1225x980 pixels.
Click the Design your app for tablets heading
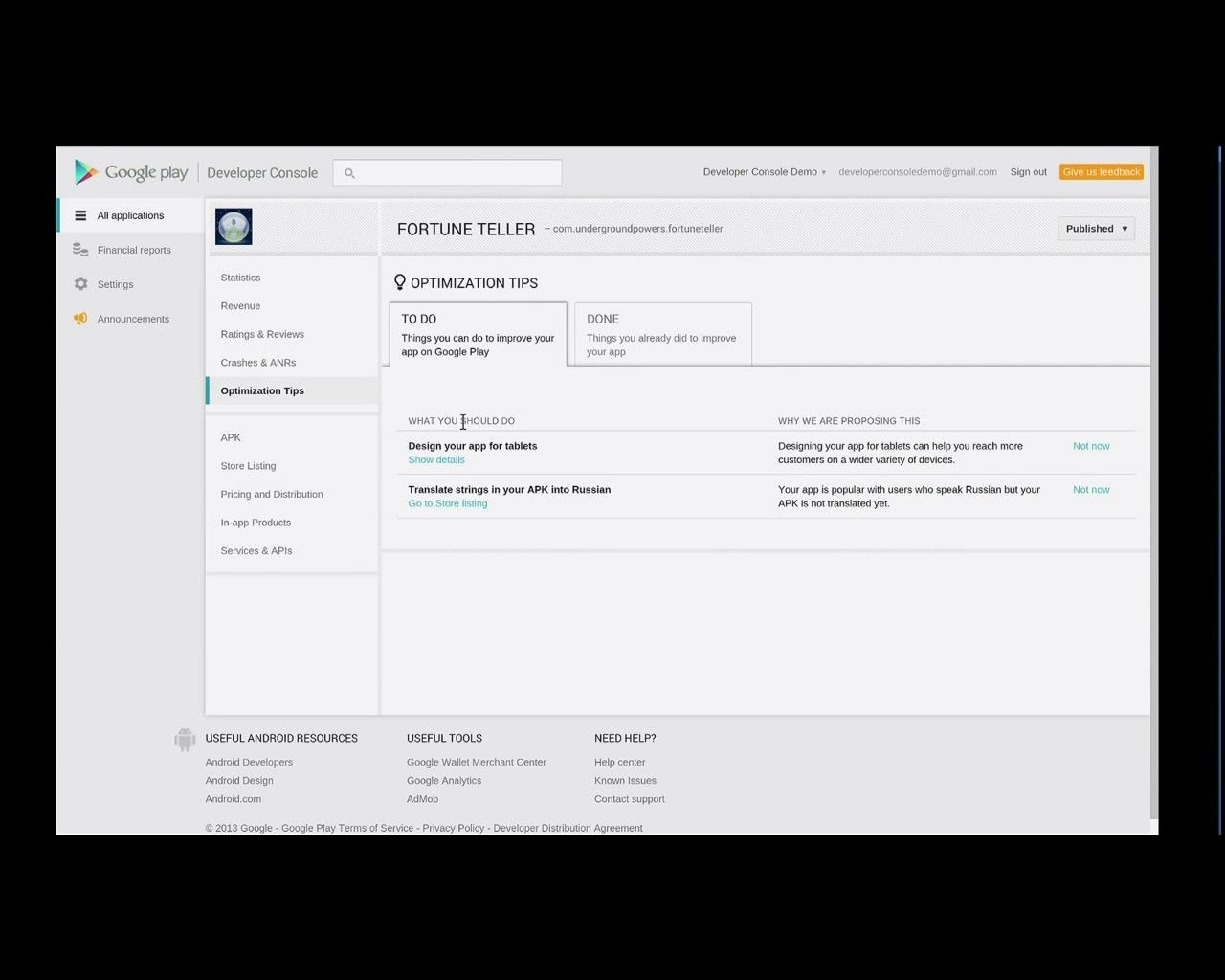(x=473, y=446)
